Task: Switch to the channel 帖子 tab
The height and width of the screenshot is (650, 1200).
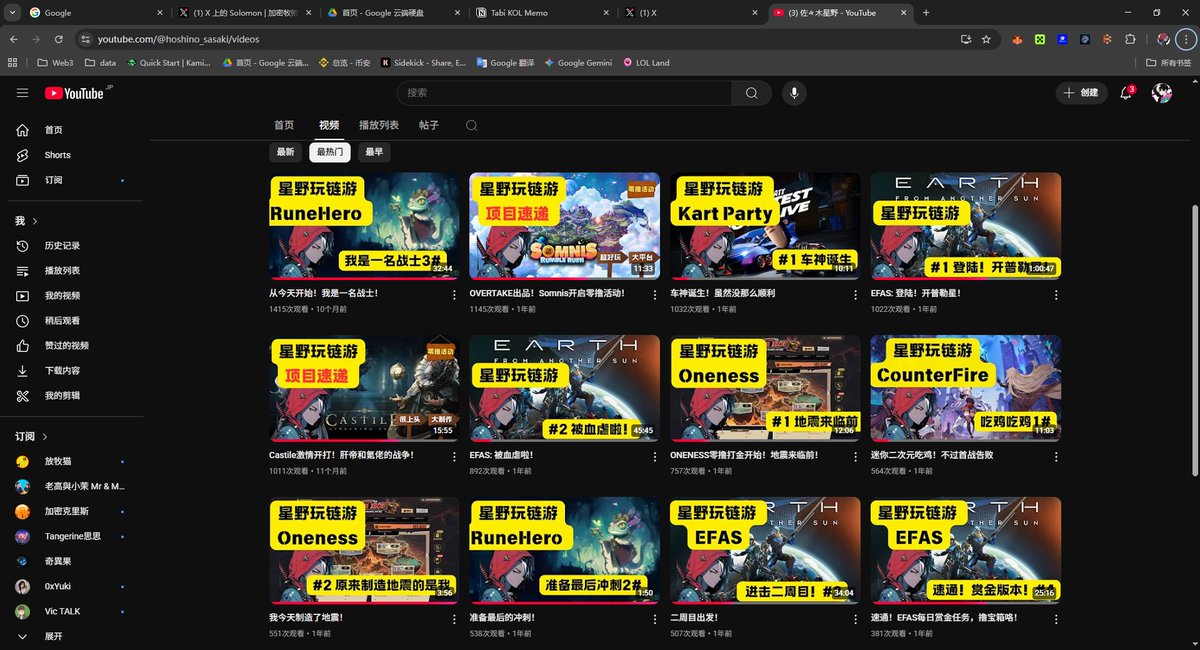Action: (429, 126)
